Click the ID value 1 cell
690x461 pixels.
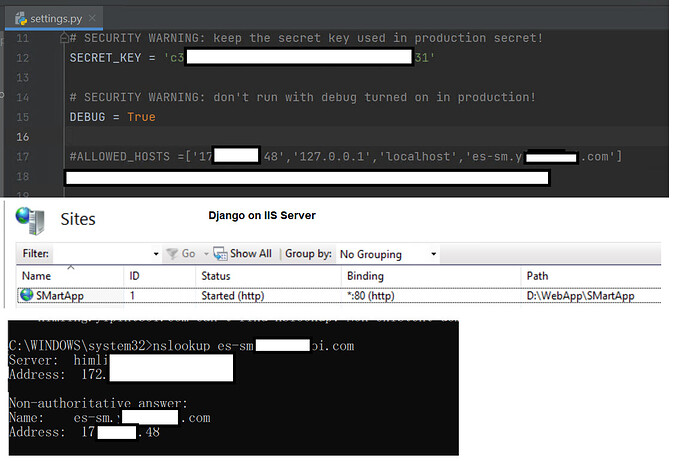[x=132, y=296]
